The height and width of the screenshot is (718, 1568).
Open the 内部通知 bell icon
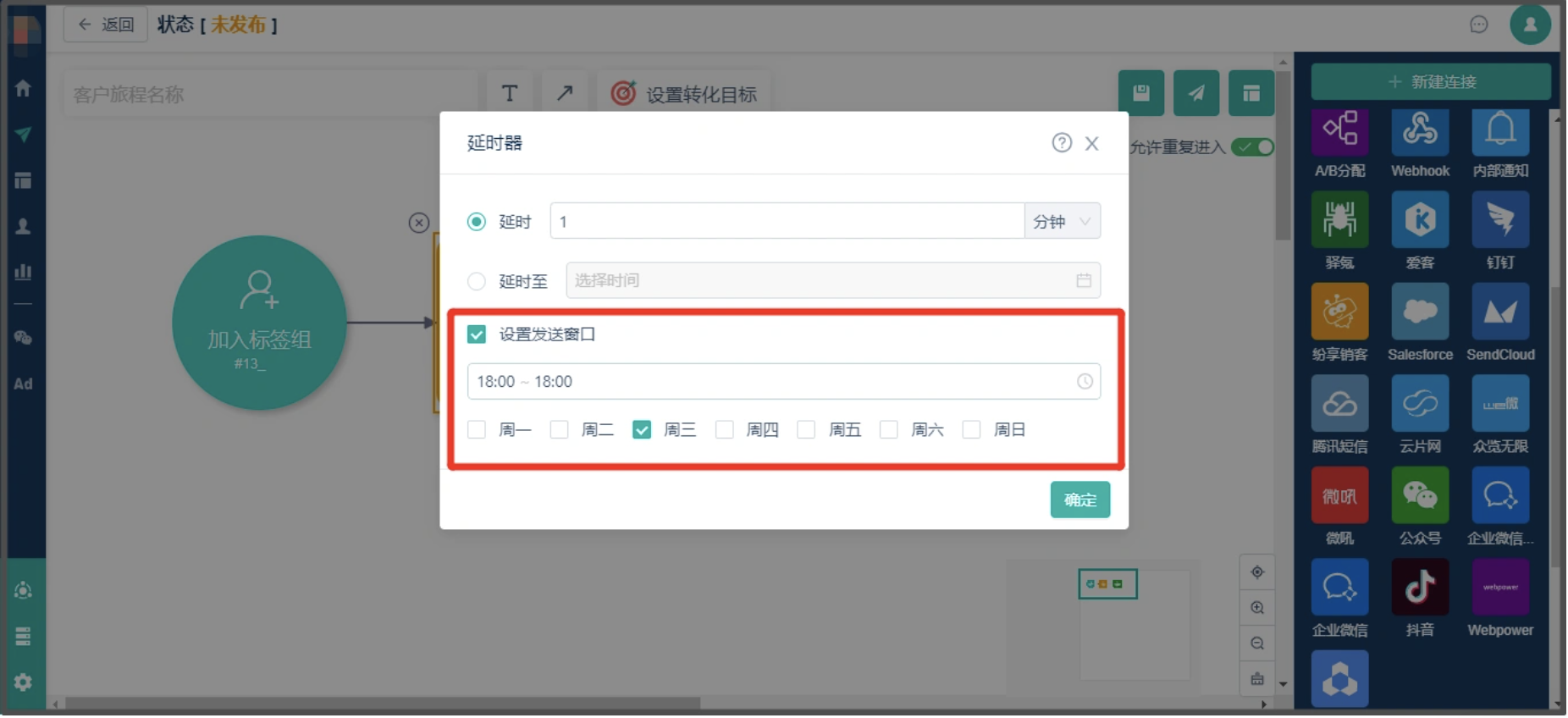(x=1502, y=131)
